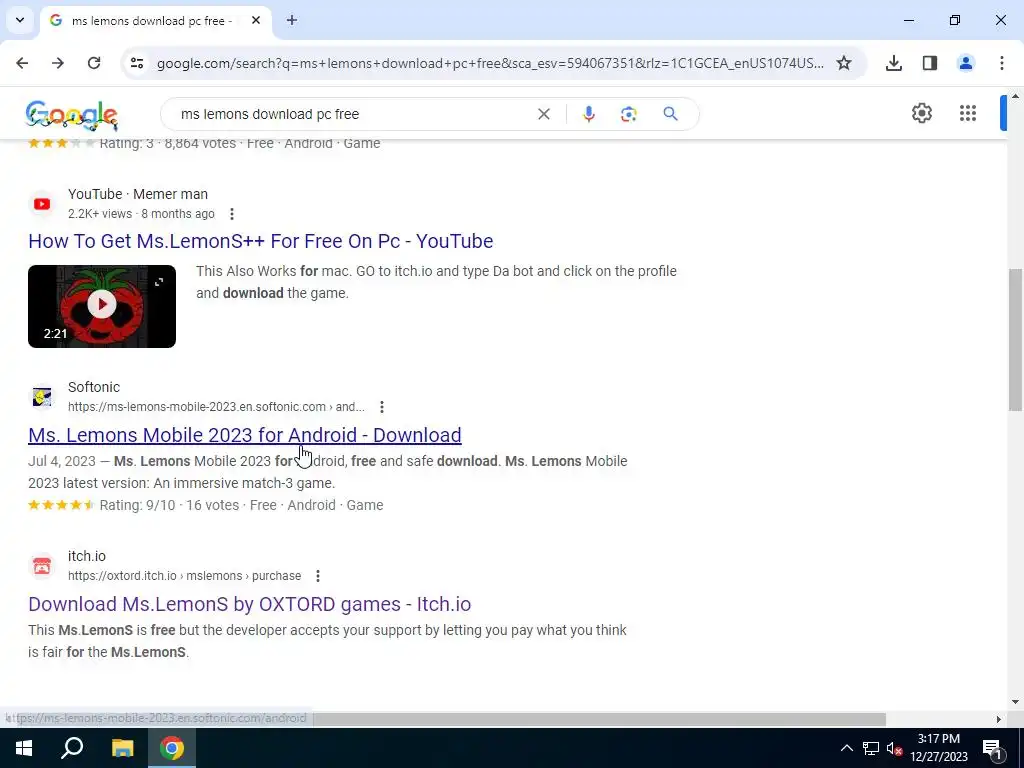The width and height of the screenshot is (1024, 768).
Task: Click the address bar URL
Action: point(490,63)
